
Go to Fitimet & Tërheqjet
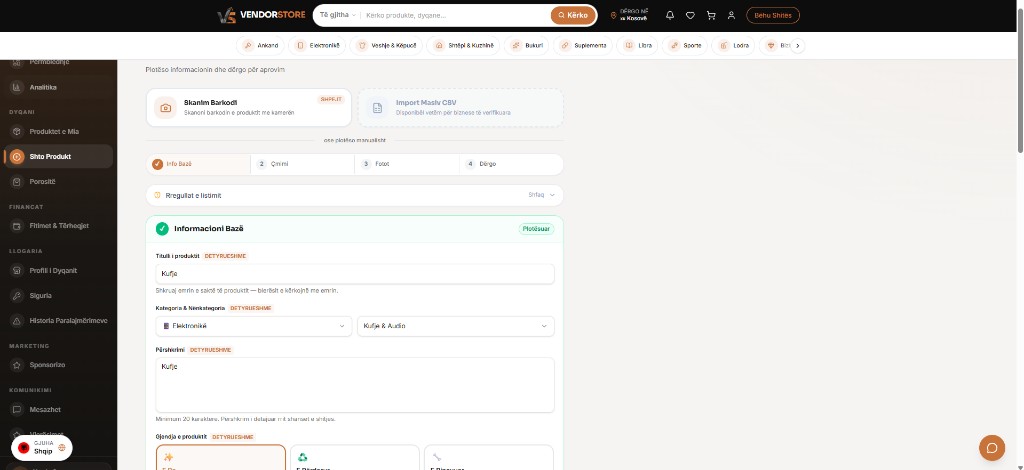(x=59, y=226)
